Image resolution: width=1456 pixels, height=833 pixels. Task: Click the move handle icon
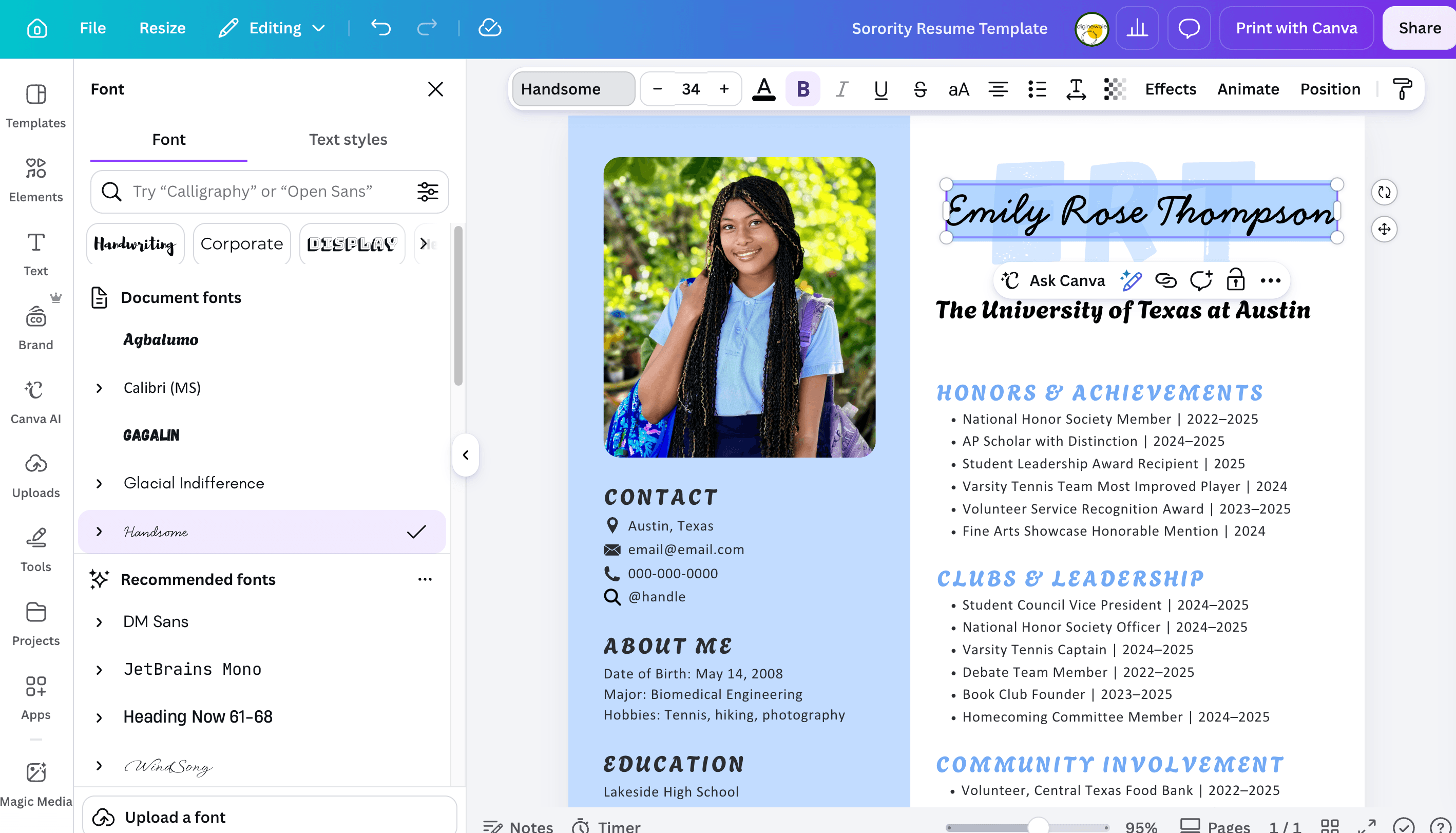1384,229
